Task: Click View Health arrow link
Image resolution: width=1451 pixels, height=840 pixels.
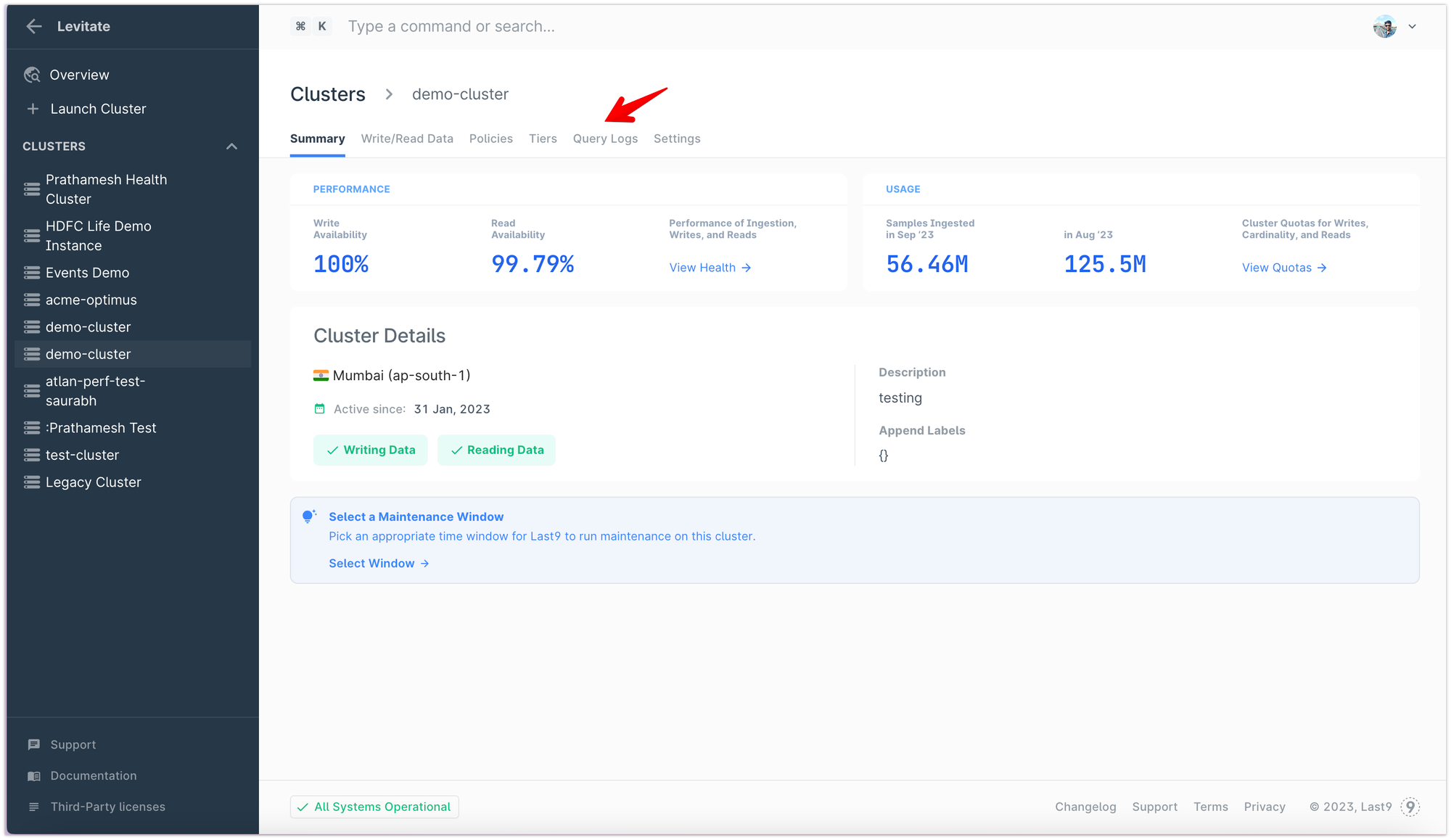Action: tap(711, 267)
